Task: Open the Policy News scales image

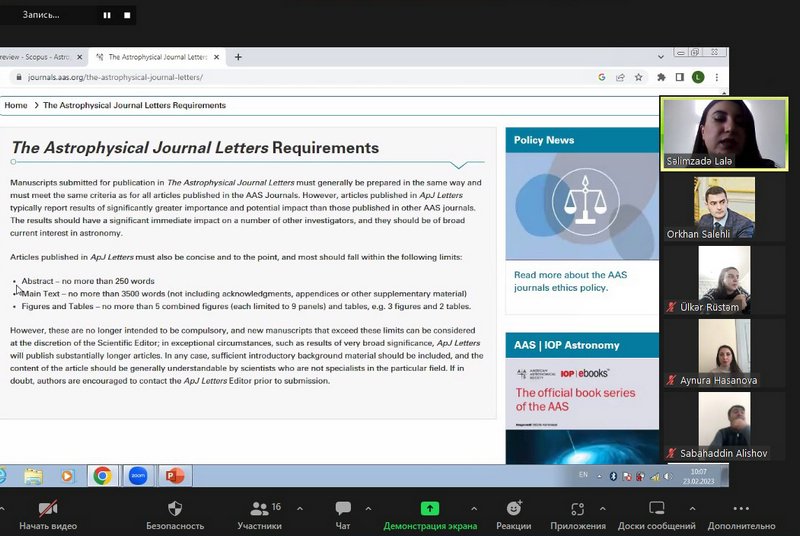Action: click(582, 206)
